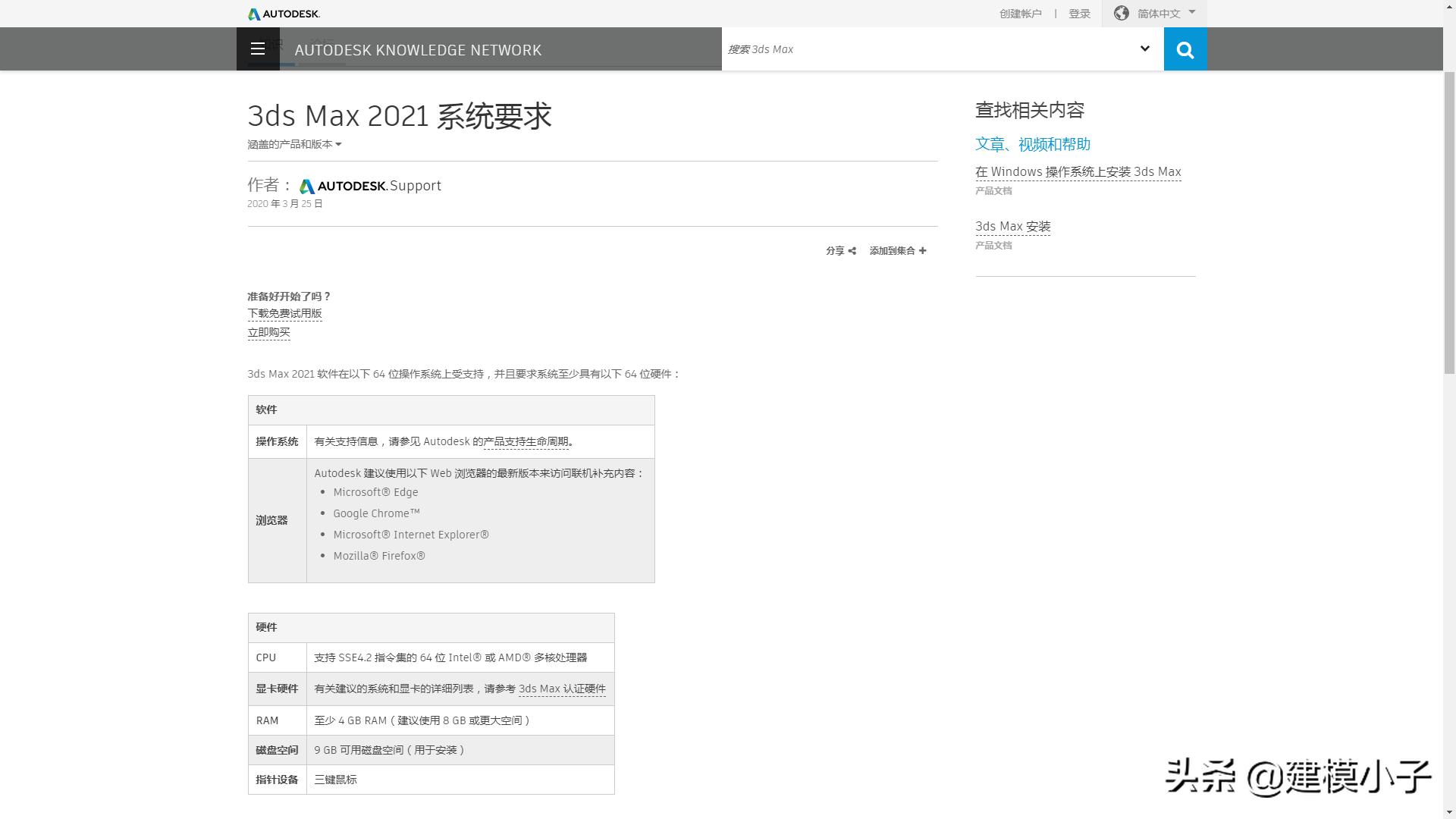
Task: Open the search scope dropdown chevron
Action: [1144, 49]
